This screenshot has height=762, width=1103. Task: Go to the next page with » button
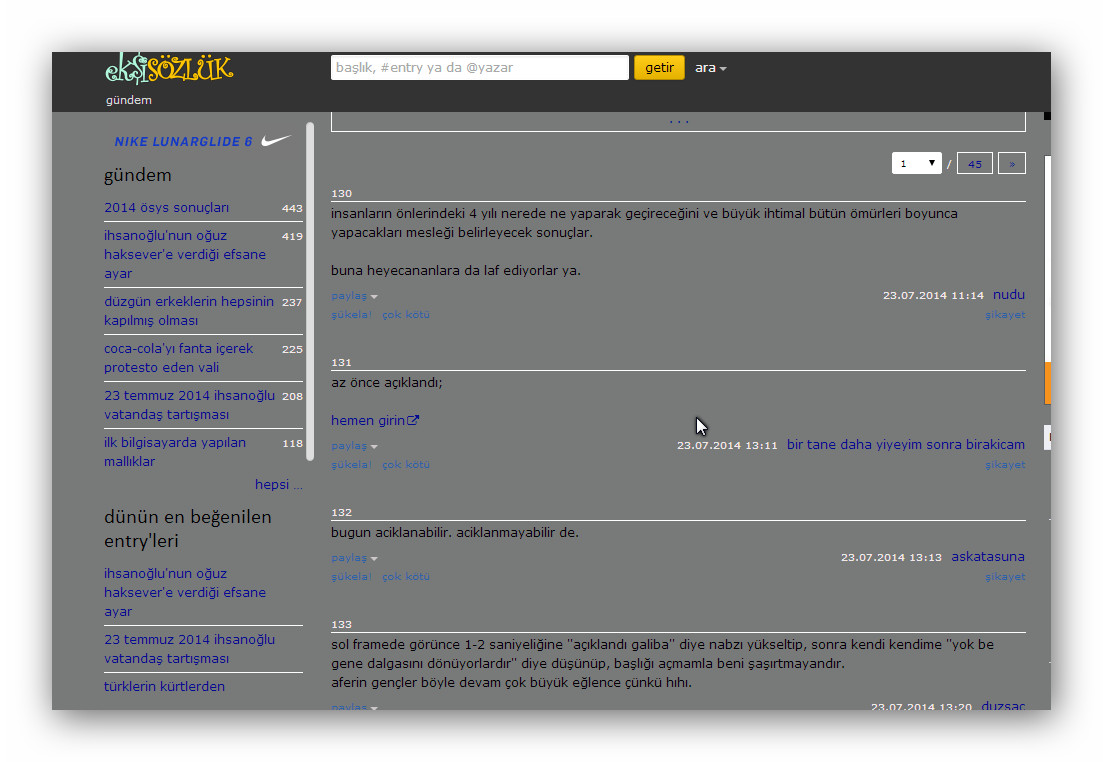coord(1011,163)
